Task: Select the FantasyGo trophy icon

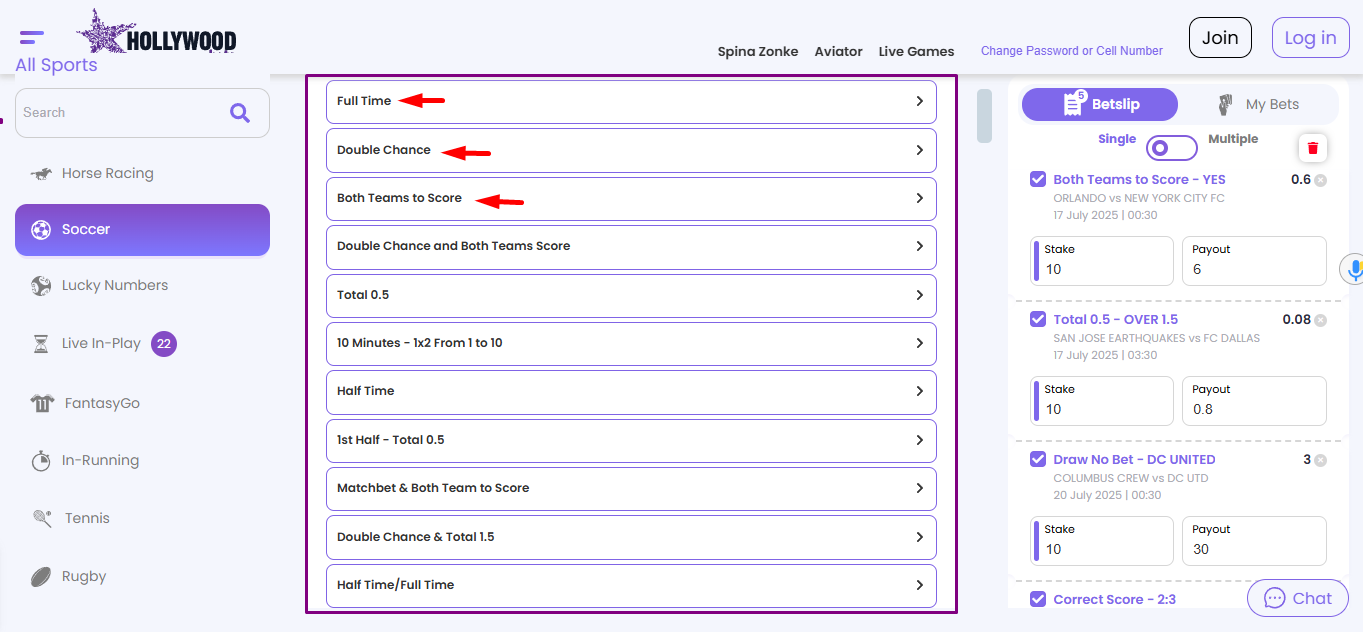Action: click(x=40, y=402)
